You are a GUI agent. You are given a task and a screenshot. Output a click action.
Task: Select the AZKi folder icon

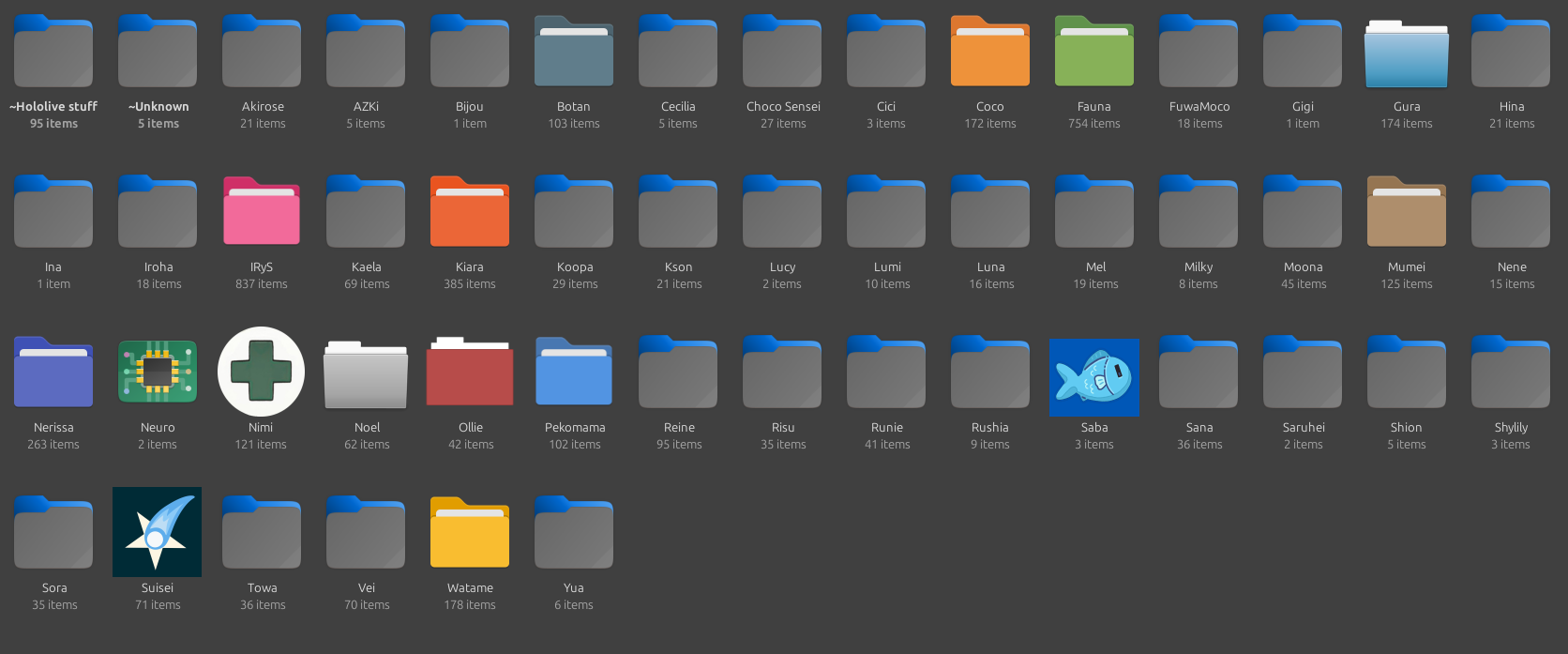[366, 51]
